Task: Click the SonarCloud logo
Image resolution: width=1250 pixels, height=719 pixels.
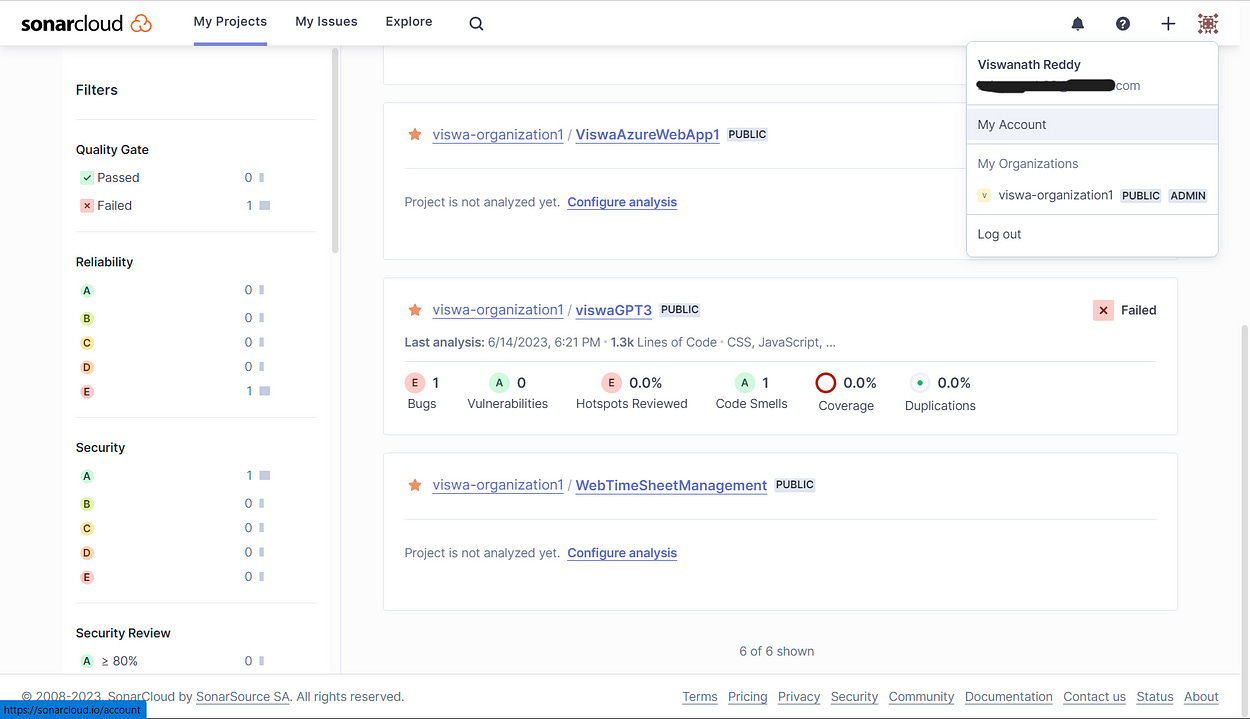Action: click(86, 23)
